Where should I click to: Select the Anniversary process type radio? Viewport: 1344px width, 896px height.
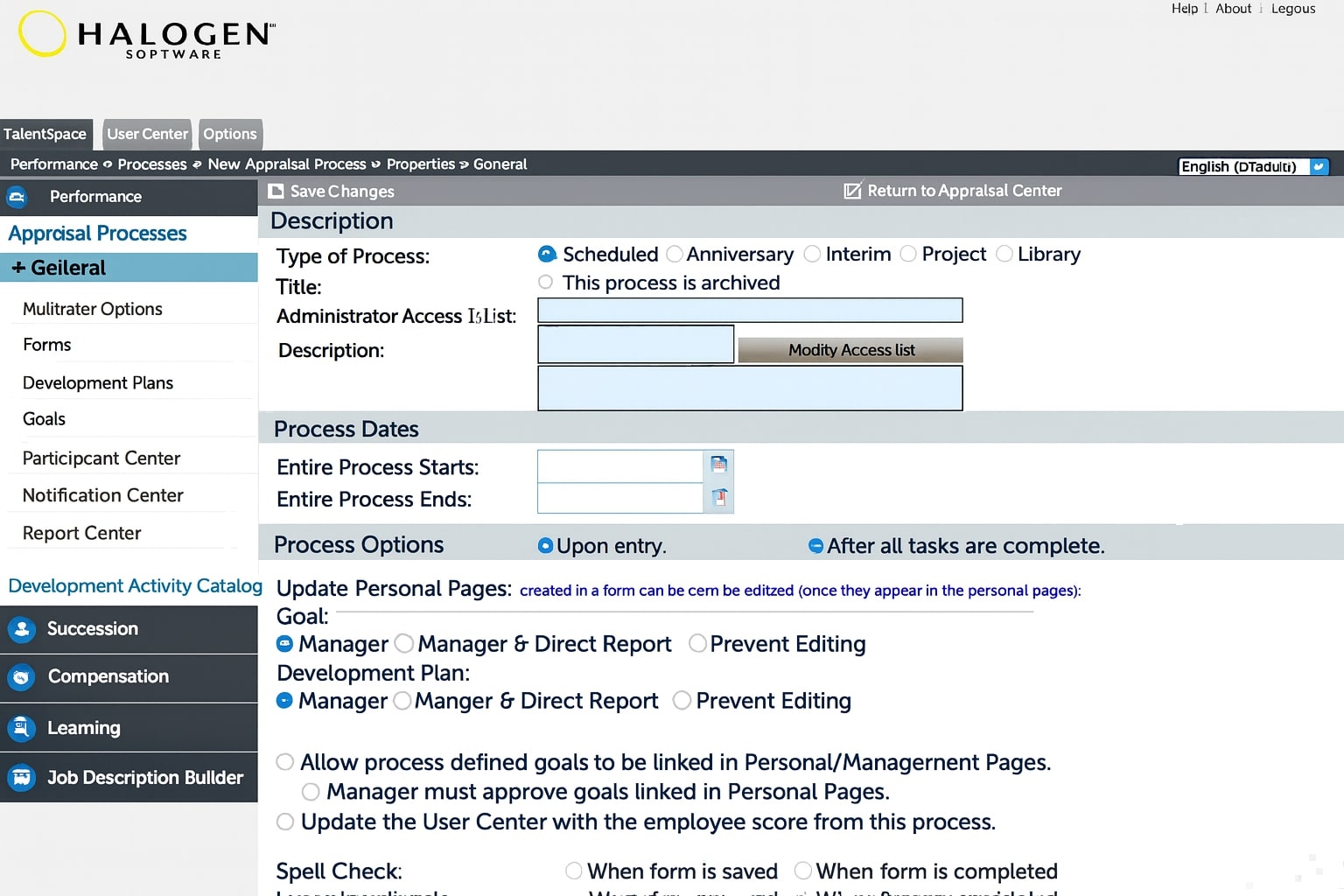(x=675, y=255)
